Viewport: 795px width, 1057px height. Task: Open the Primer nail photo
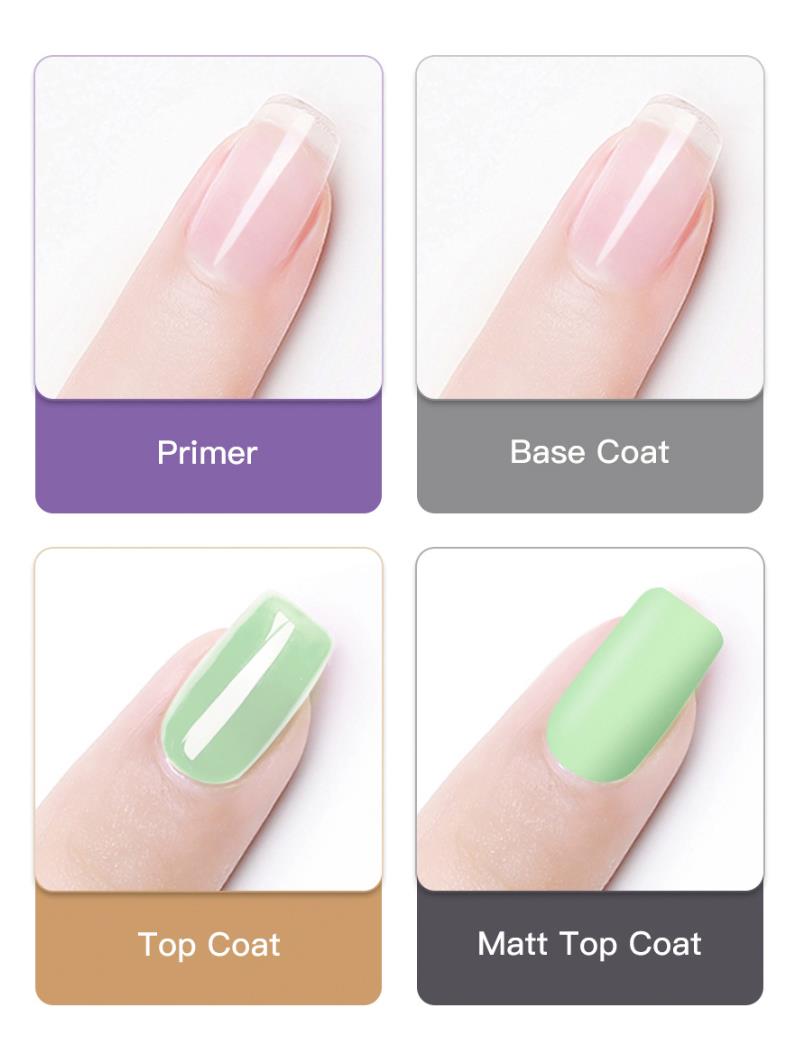[x=208, y=227]
